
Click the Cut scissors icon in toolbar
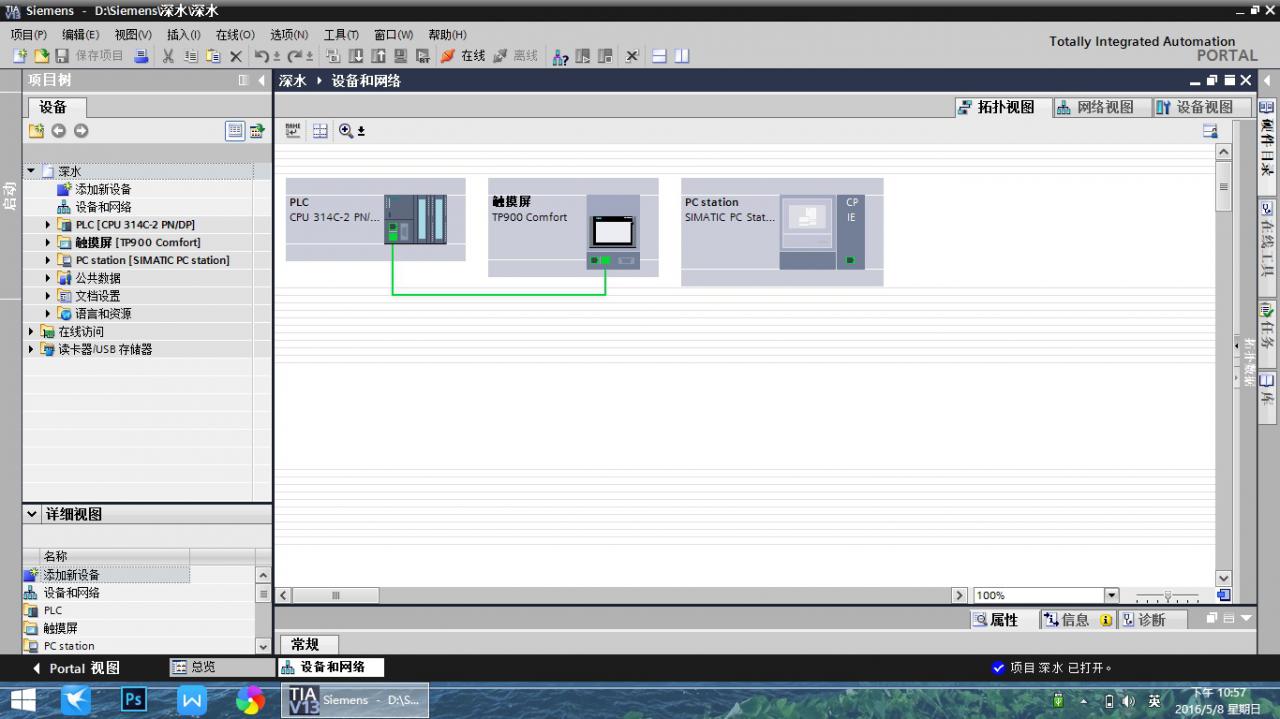(168, 56)
